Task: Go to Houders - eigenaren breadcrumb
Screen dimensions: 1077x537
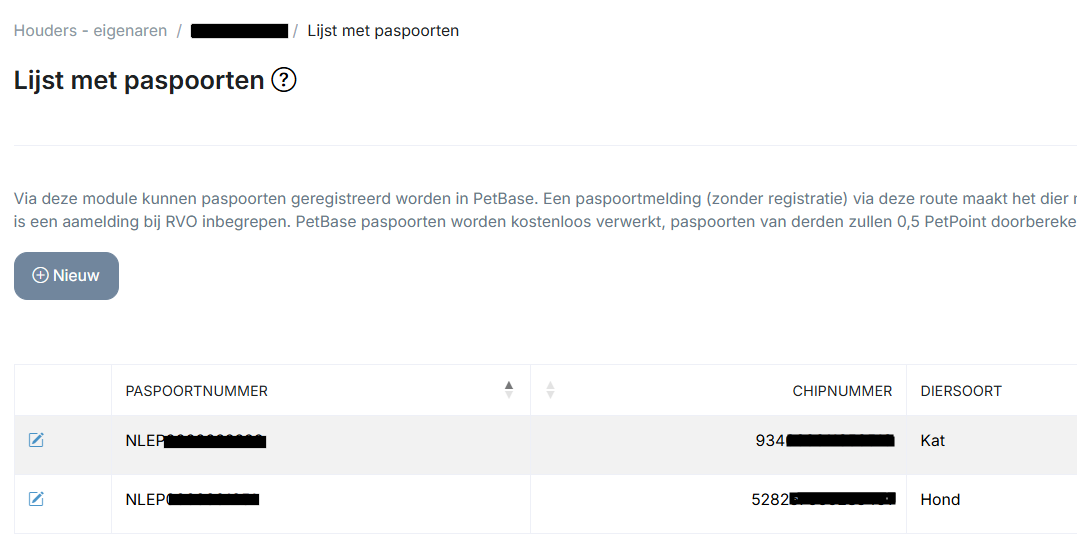Action: click(90, 31)
